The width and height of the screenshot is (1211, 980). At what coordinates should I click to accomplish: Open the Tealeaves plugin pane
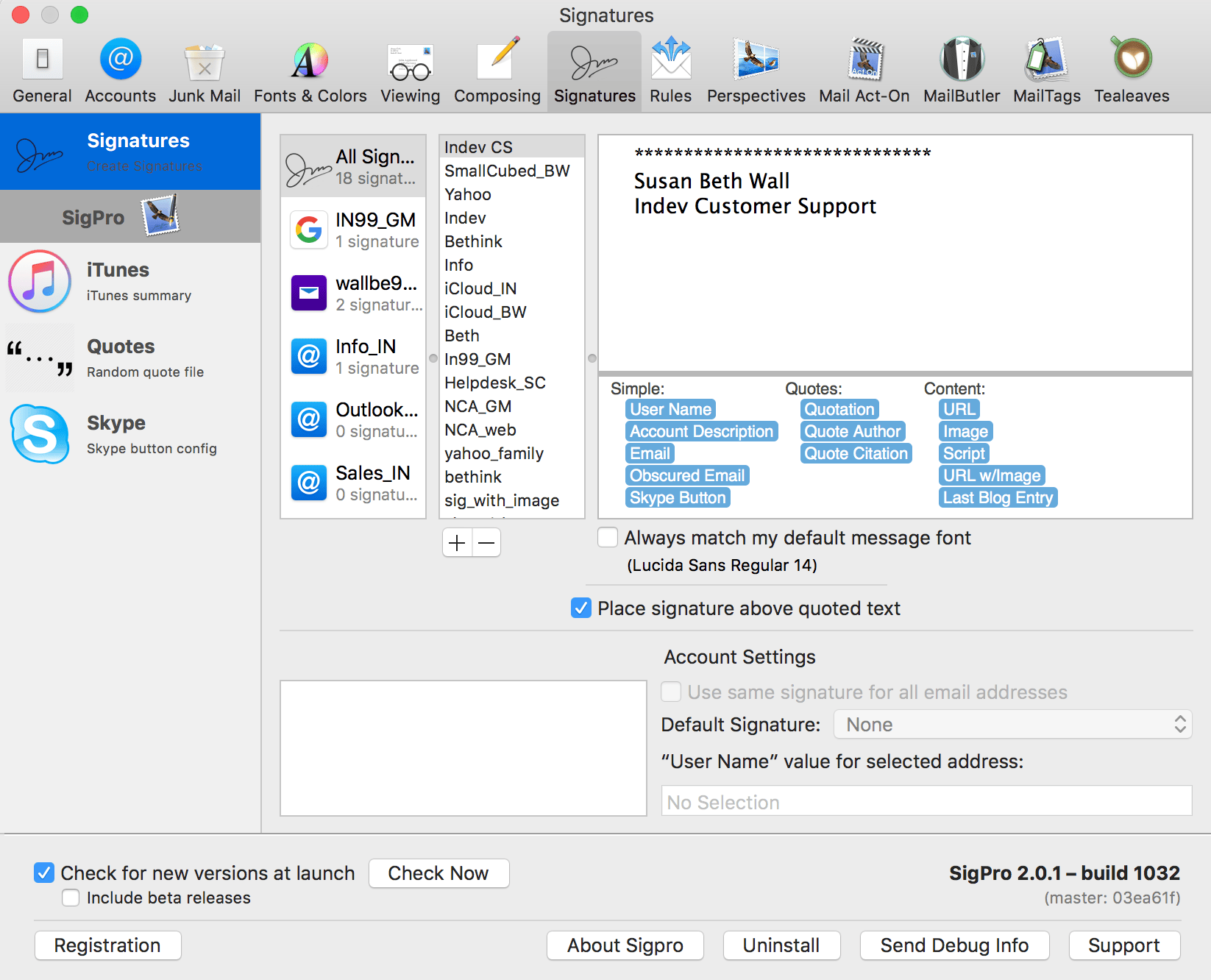pyautogui.click(x=1132, y=71)
